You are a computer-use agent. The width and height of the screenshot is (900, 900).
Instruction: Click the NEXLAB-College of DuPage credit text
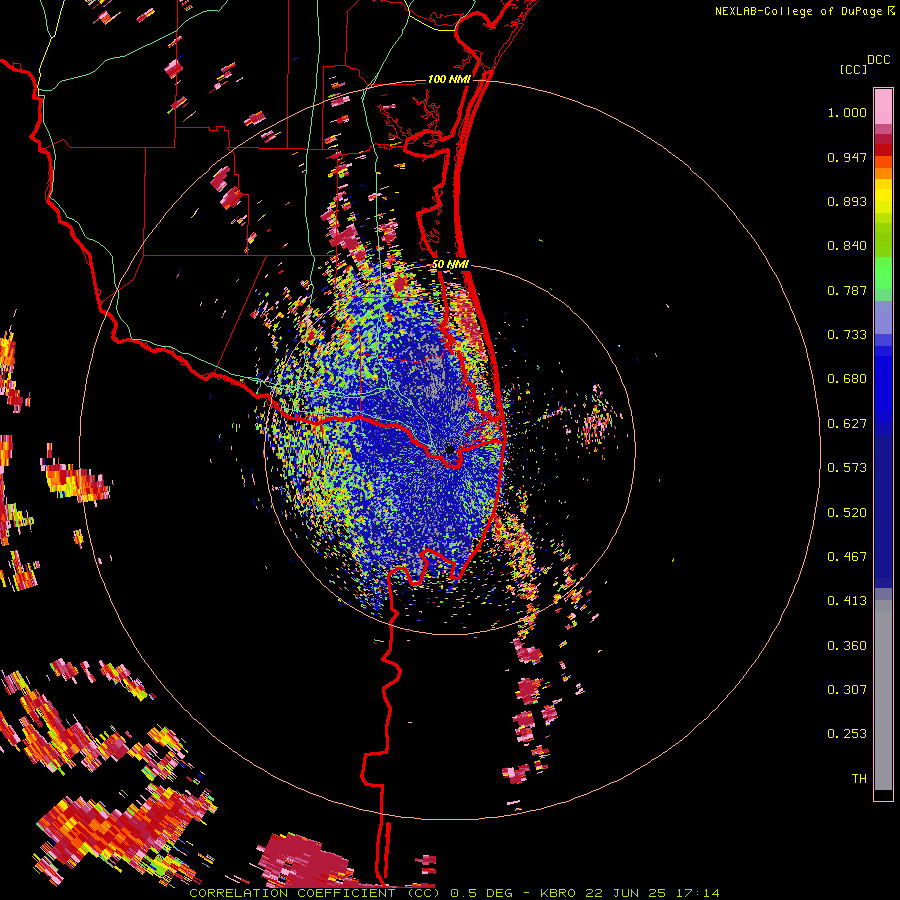pos(798,11)
